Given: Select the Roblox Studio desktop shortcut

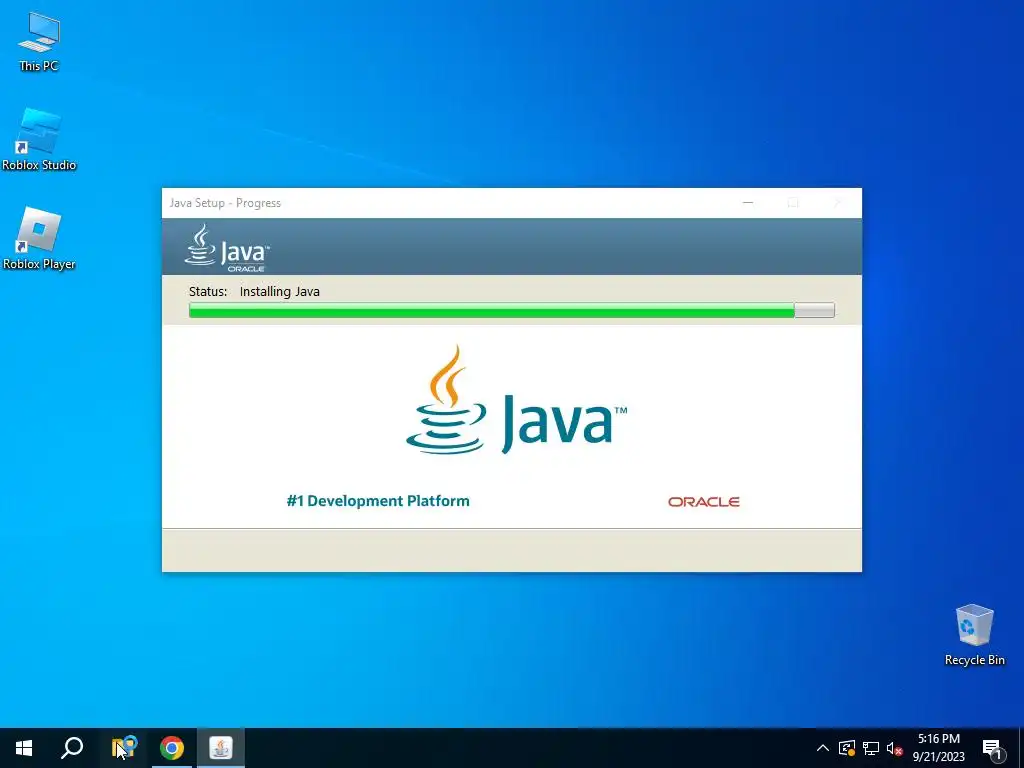Looking at the screenshot, I should 39,140.
